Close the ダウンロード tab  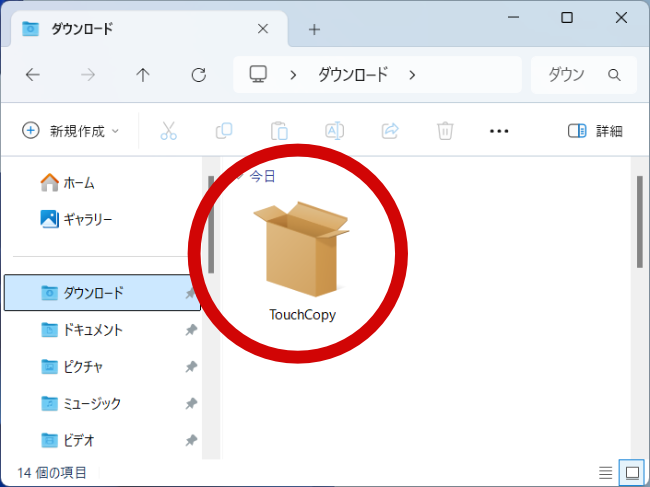click(x=263, y=29)
